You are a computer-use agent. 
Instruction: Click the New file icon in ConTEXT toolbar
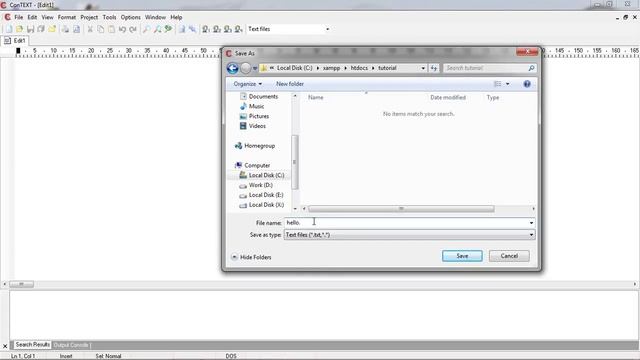click(x=9, y=29)
